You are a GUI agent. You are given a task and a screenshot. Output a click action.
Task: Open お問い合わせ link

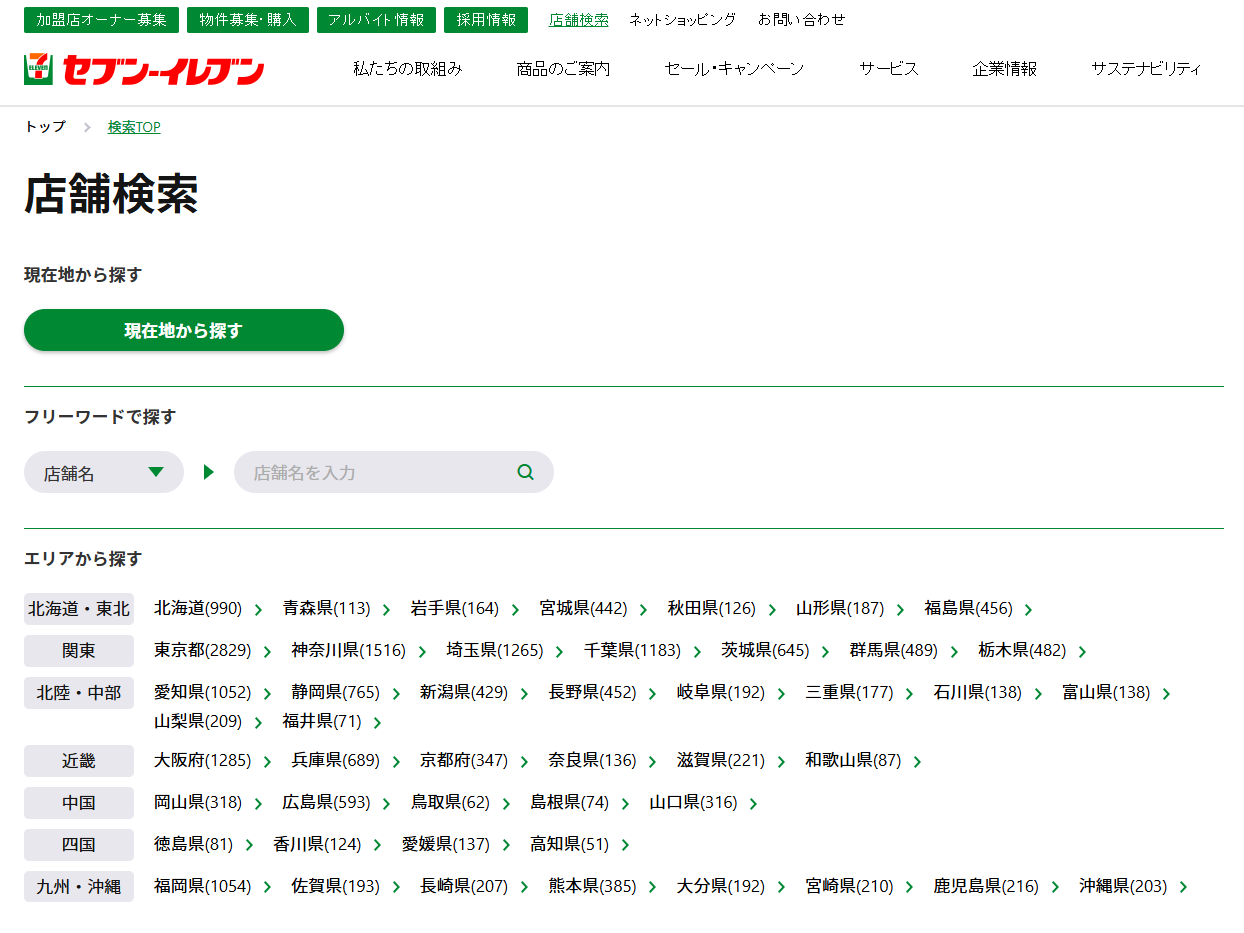801,19
